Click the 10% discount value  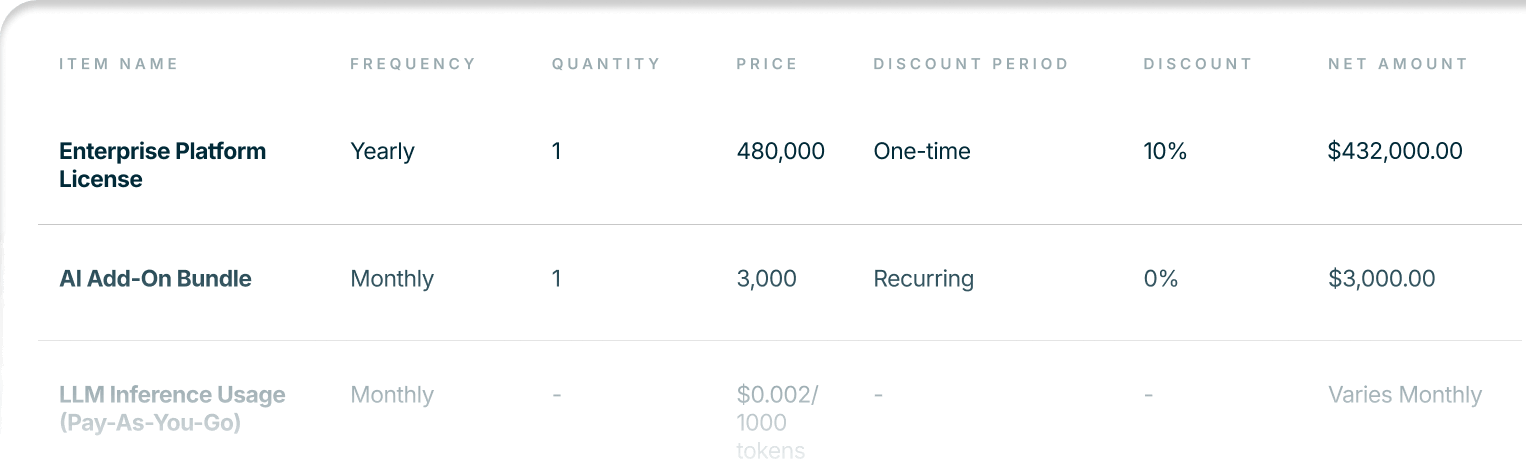(1164, 152)
